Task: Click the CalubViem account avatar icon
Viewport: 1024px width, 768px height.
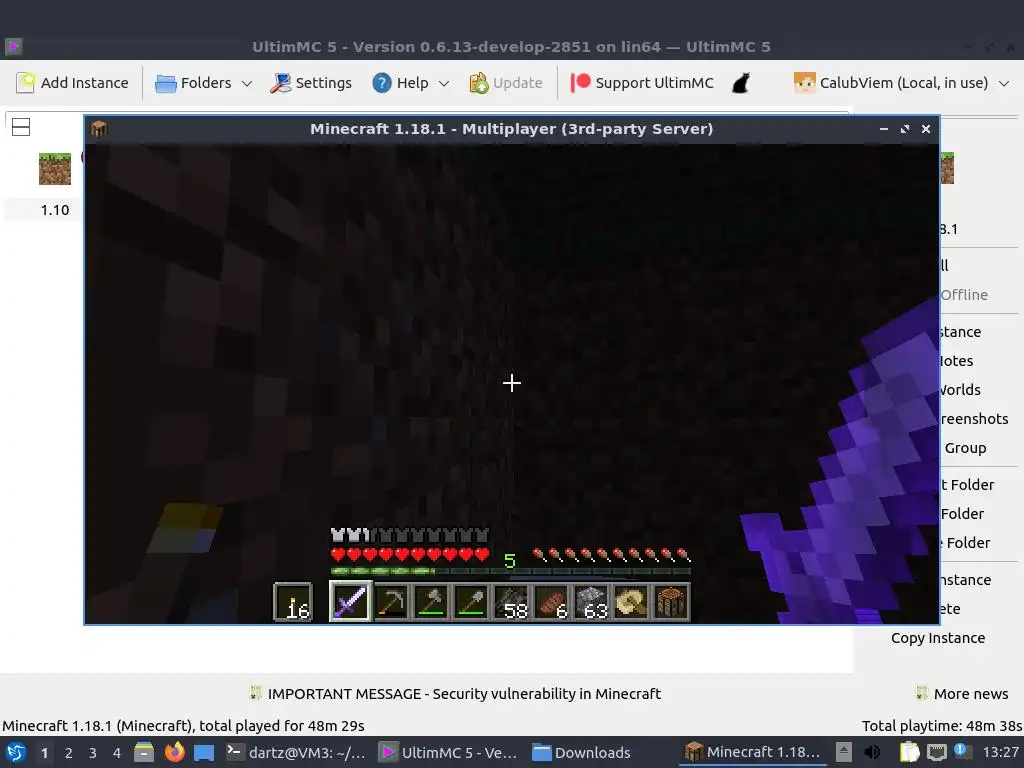Action: pyautogui.click(x=804, y=83)
